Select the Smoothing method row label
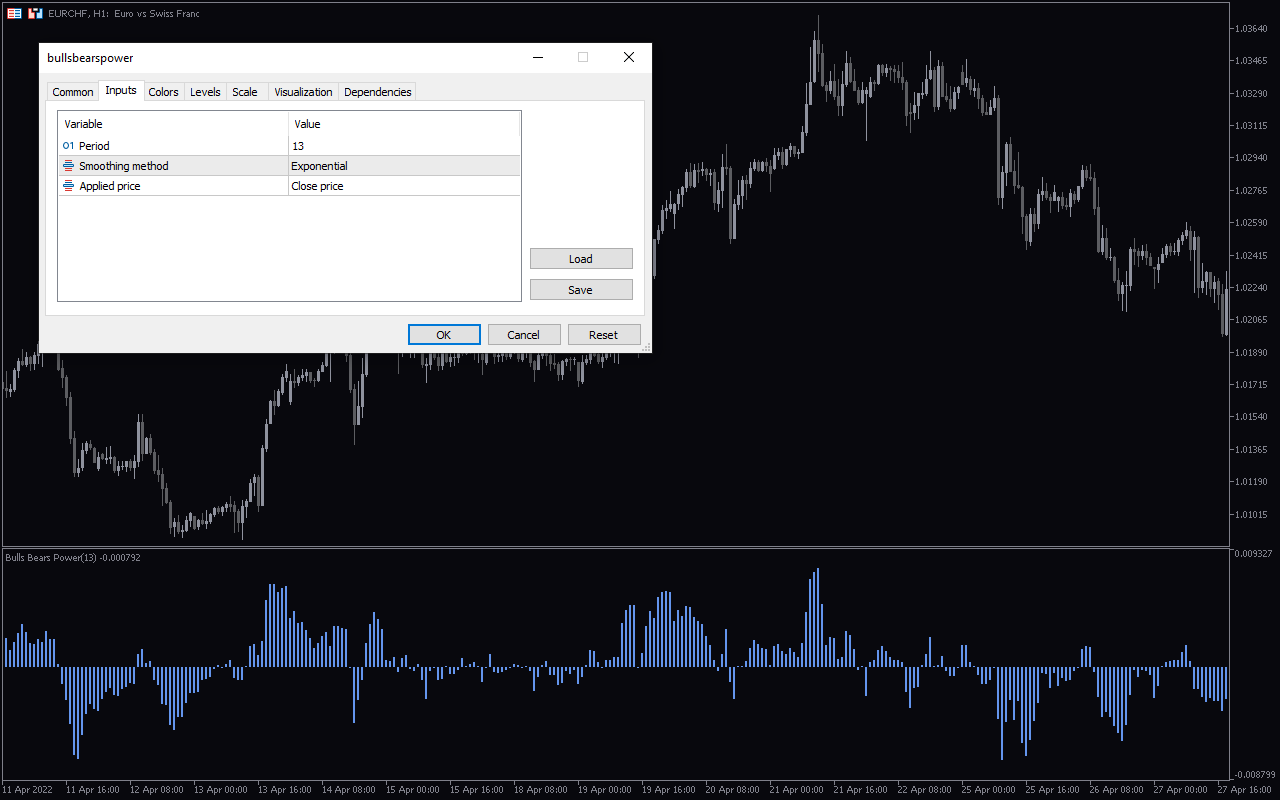Viewport: 1280px width, 800px height. pyautogui.click(x=124, y=166)
